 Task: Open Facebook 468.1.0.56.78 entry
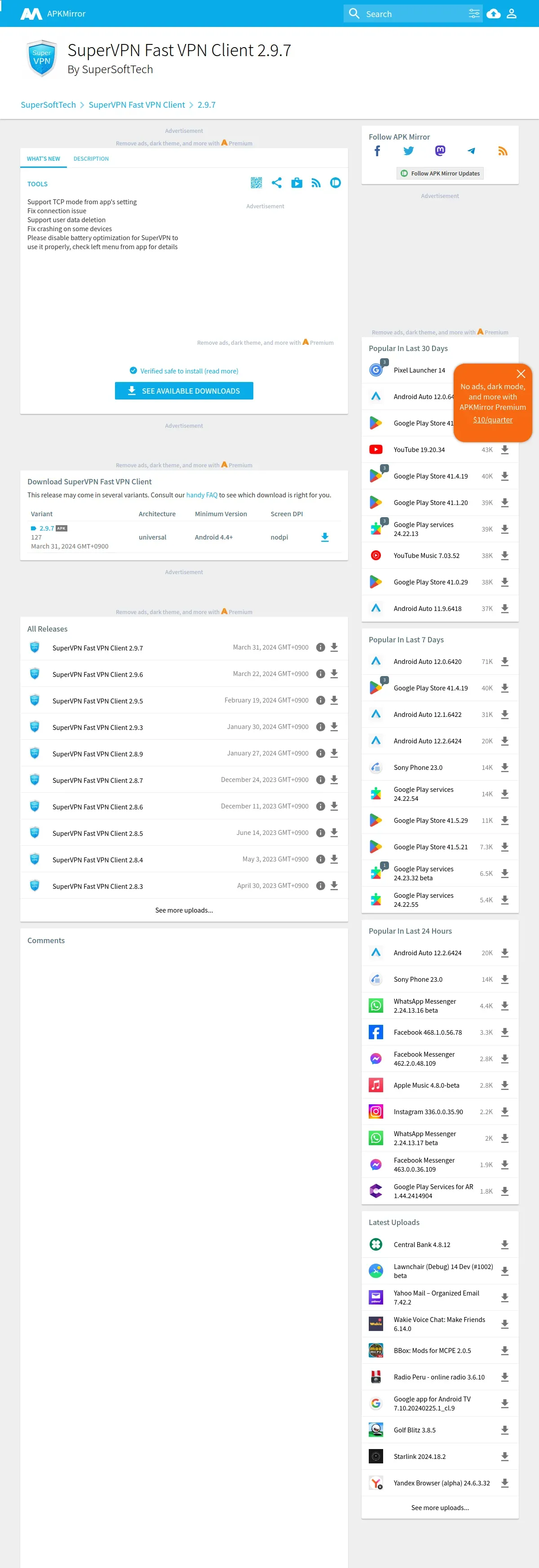(x=428, y=1032)
